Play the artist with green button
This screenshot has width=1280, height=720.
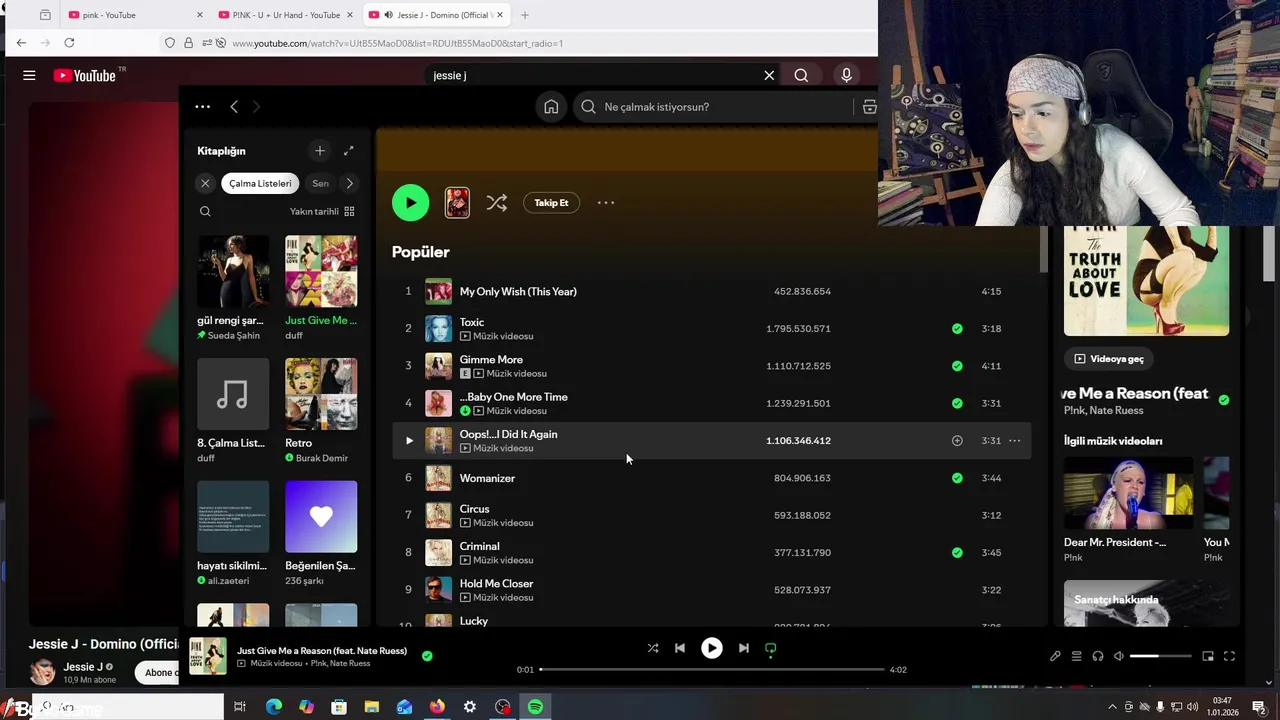tap(410, 203)
